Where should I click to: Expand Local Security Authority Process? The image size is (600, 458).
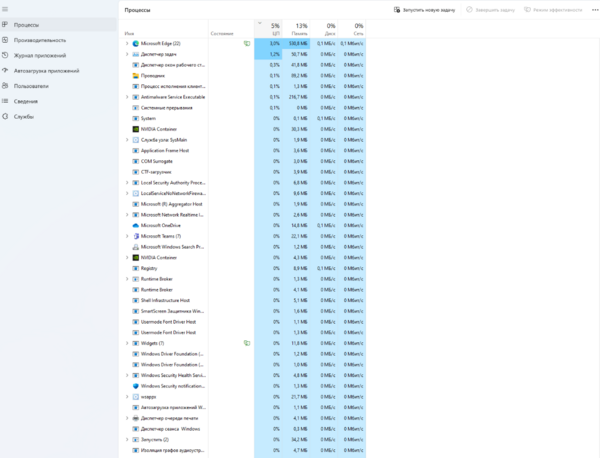click(x=127, y=183)
